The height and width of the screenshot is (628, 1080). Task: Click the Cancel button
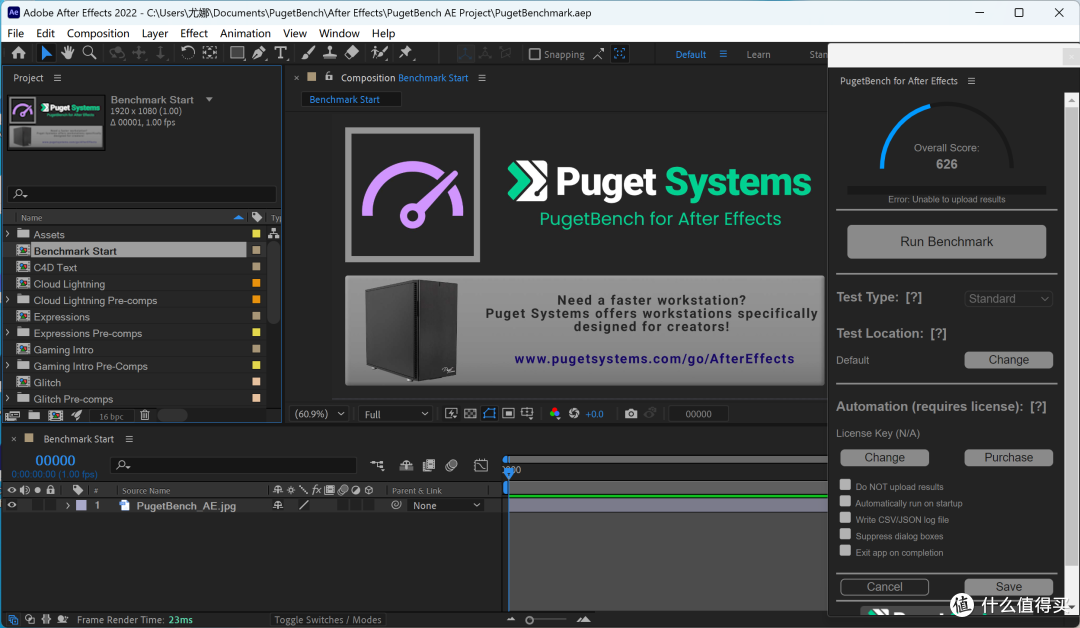884,587
